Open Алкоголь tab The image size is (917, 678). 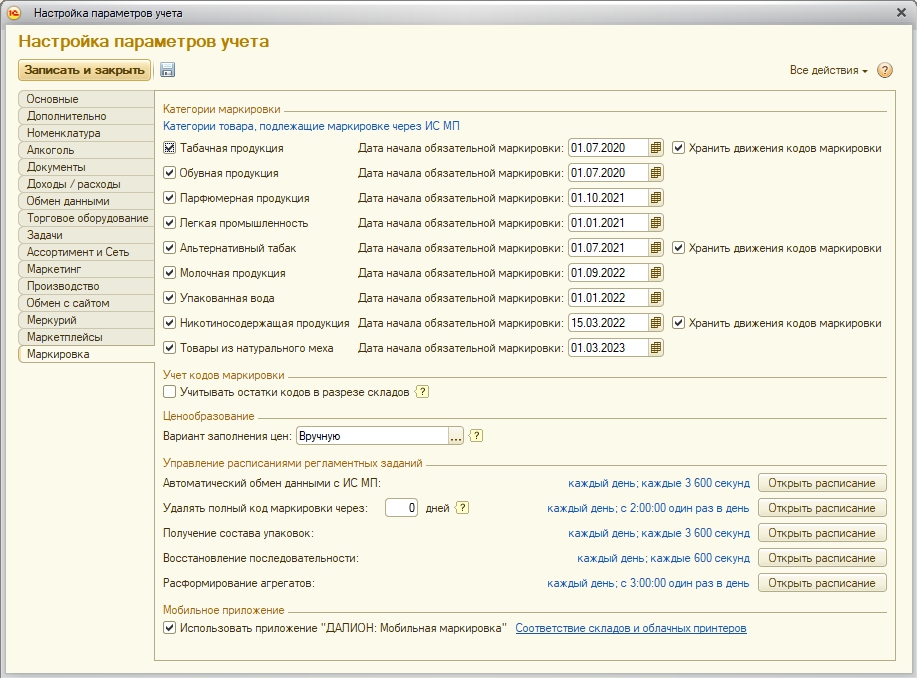(86, 150)
